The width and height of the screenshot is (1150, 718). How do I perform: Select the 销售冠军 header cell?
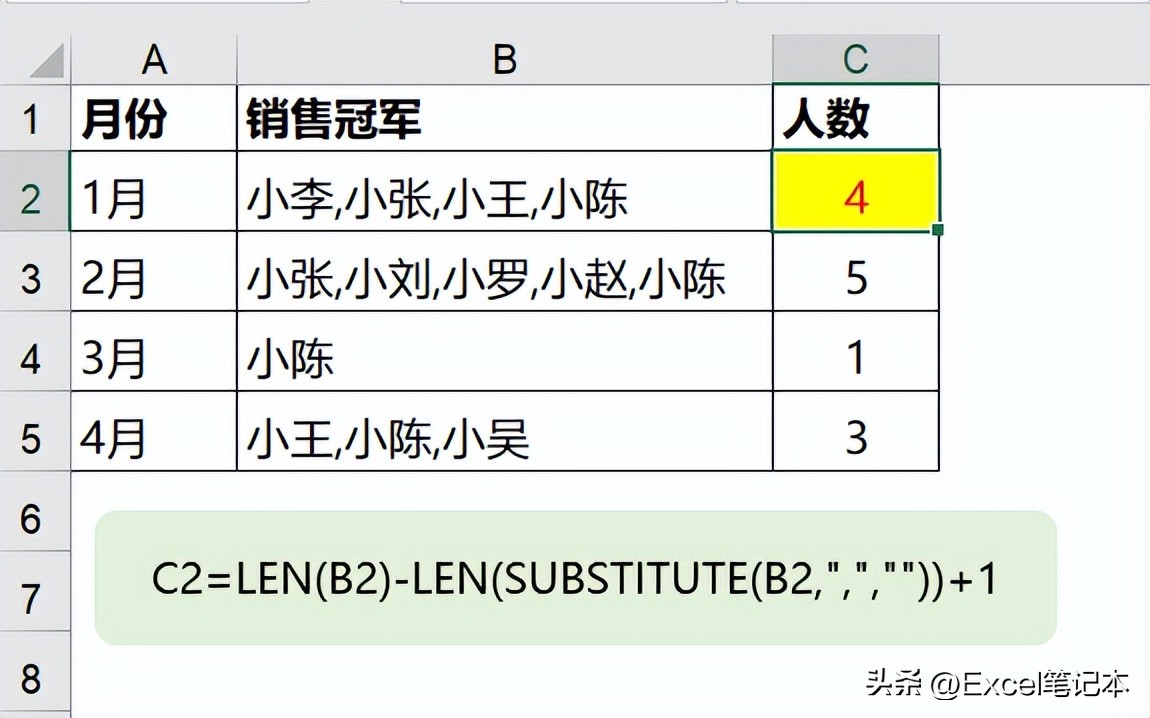[505, 118]
